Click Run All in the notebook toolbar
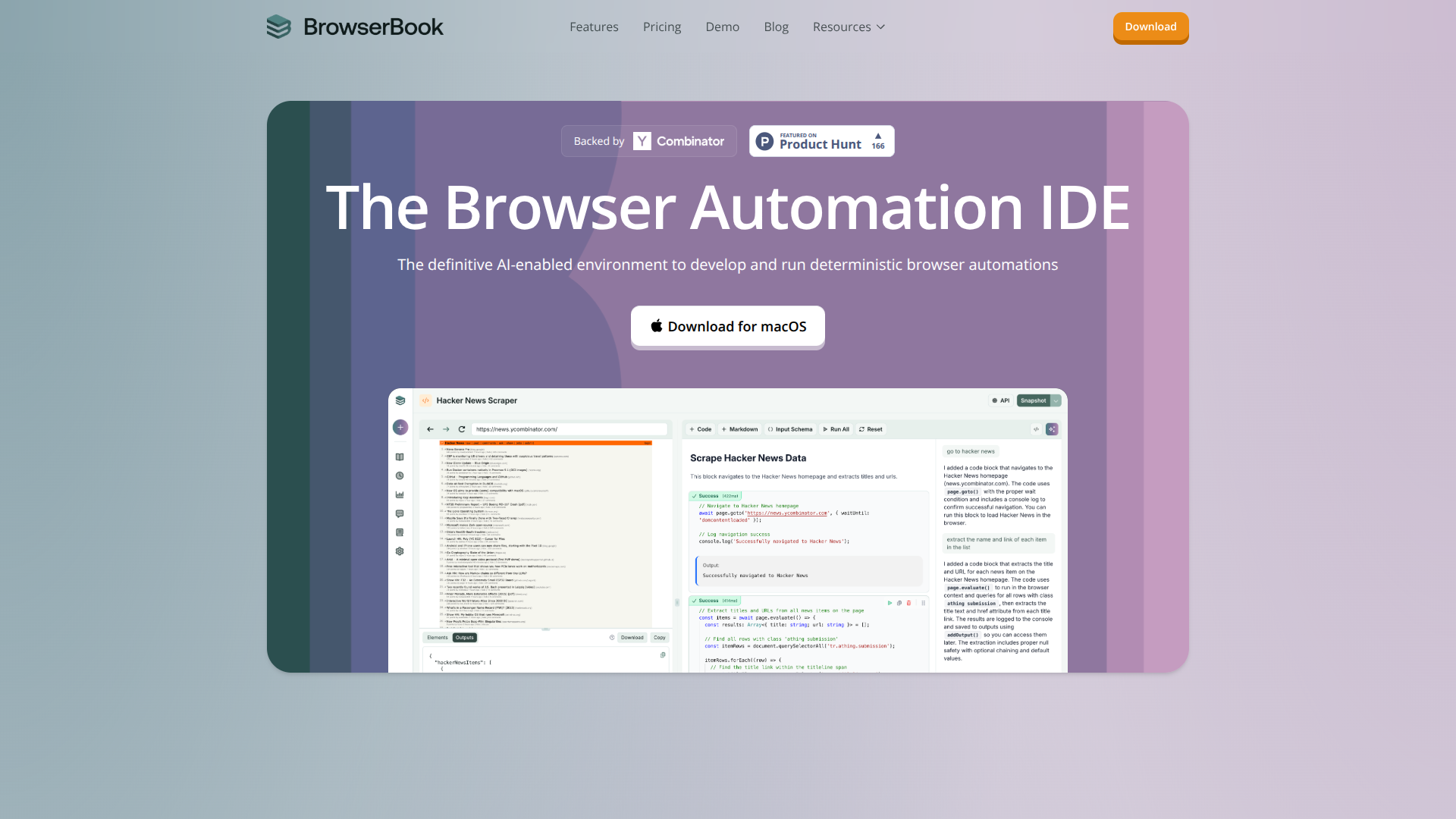The width and height of the screenshot is (1456, 819). 836,429
